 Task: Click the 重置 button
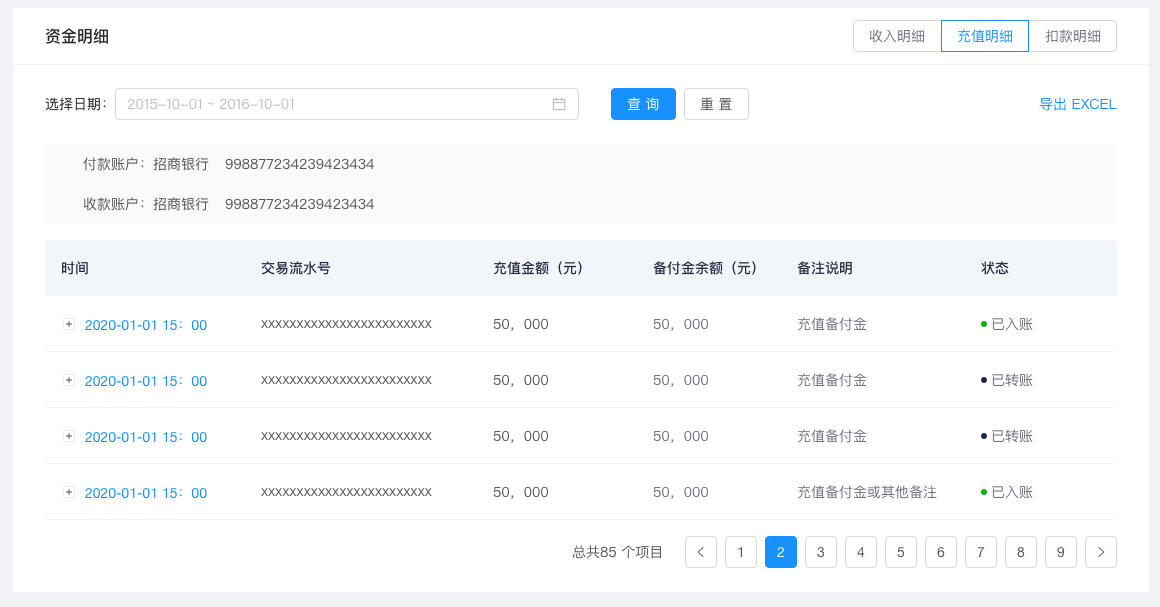coord(716,104)
